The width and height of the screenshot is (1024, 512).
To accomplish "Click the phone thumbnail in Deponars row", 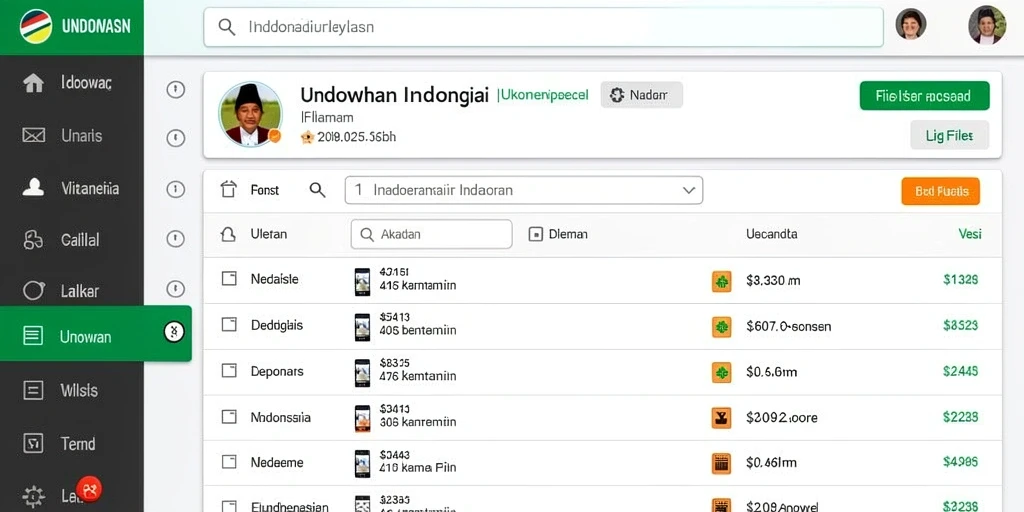I will (x=362, y=373).
